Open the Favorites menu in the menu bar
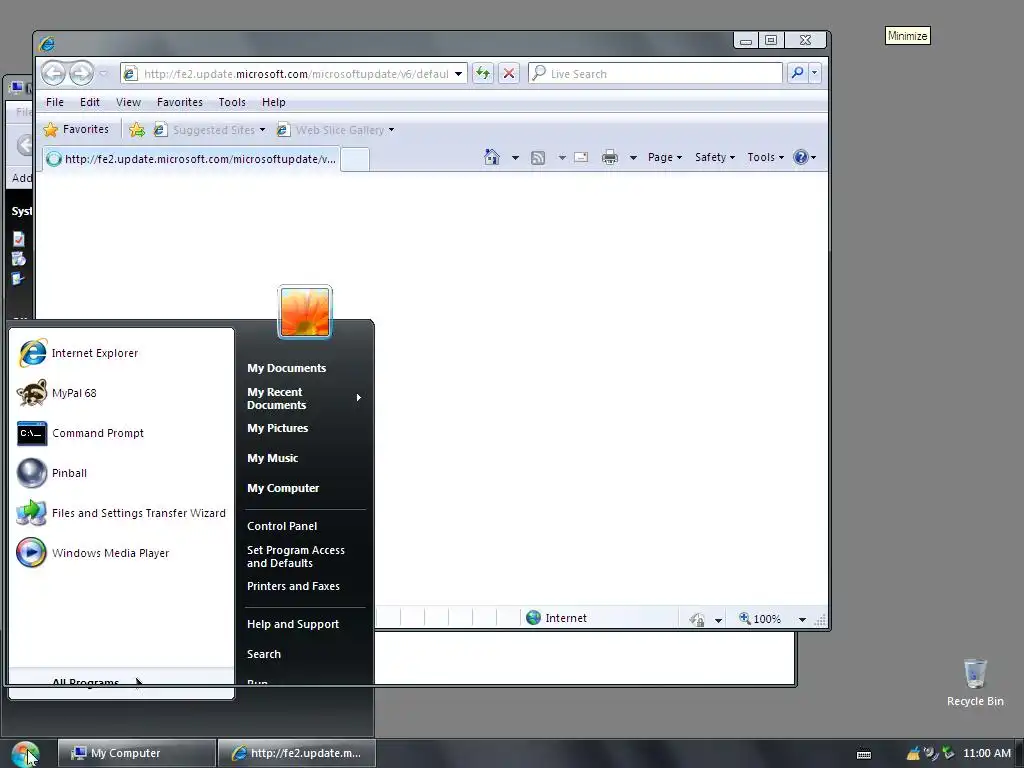This screenshot has width=1024, height=768. tap(180, 103)
